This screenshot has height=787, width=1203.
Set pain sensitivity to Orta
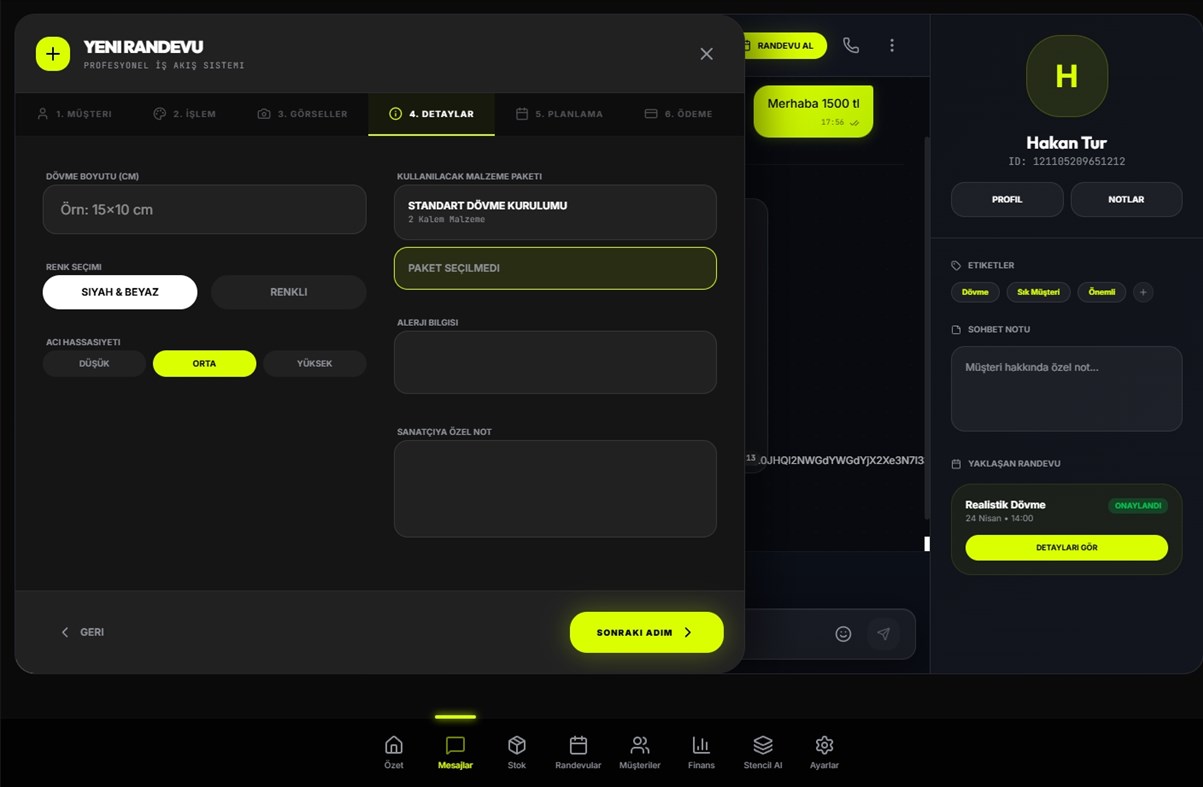point(204,364)
